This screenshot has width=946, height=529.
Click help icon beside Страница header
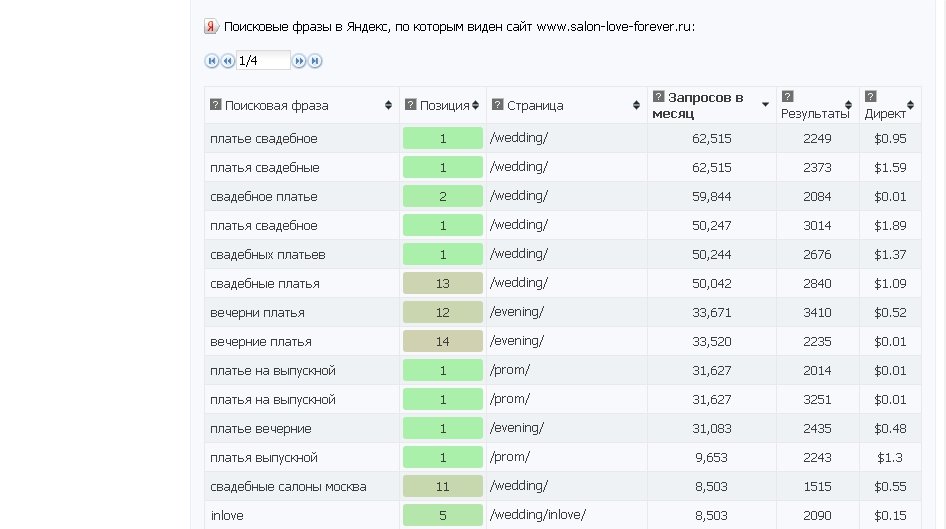coord(497,104)
